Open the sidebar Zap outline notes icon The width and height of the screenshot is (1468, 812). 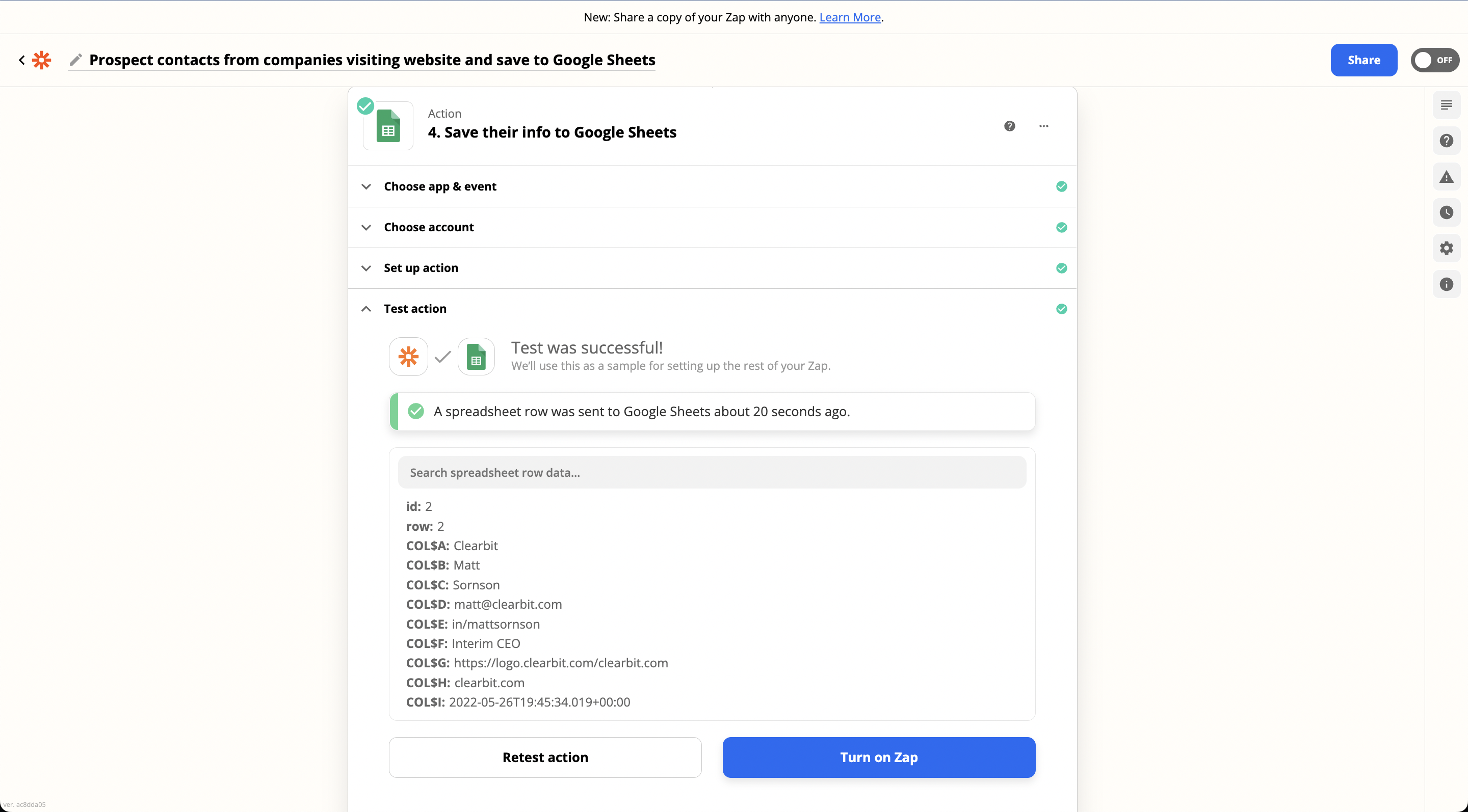(x=1447, y=105)
